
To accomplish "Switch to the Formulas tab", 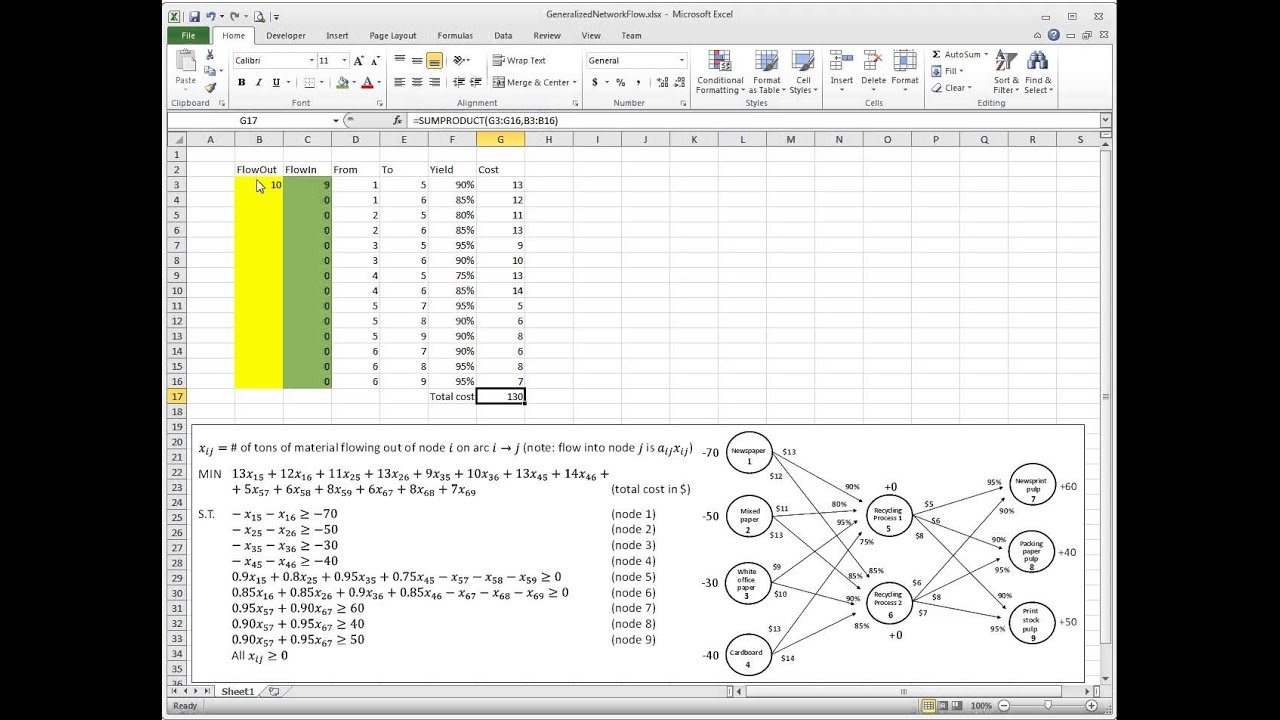I will [455, 36].
